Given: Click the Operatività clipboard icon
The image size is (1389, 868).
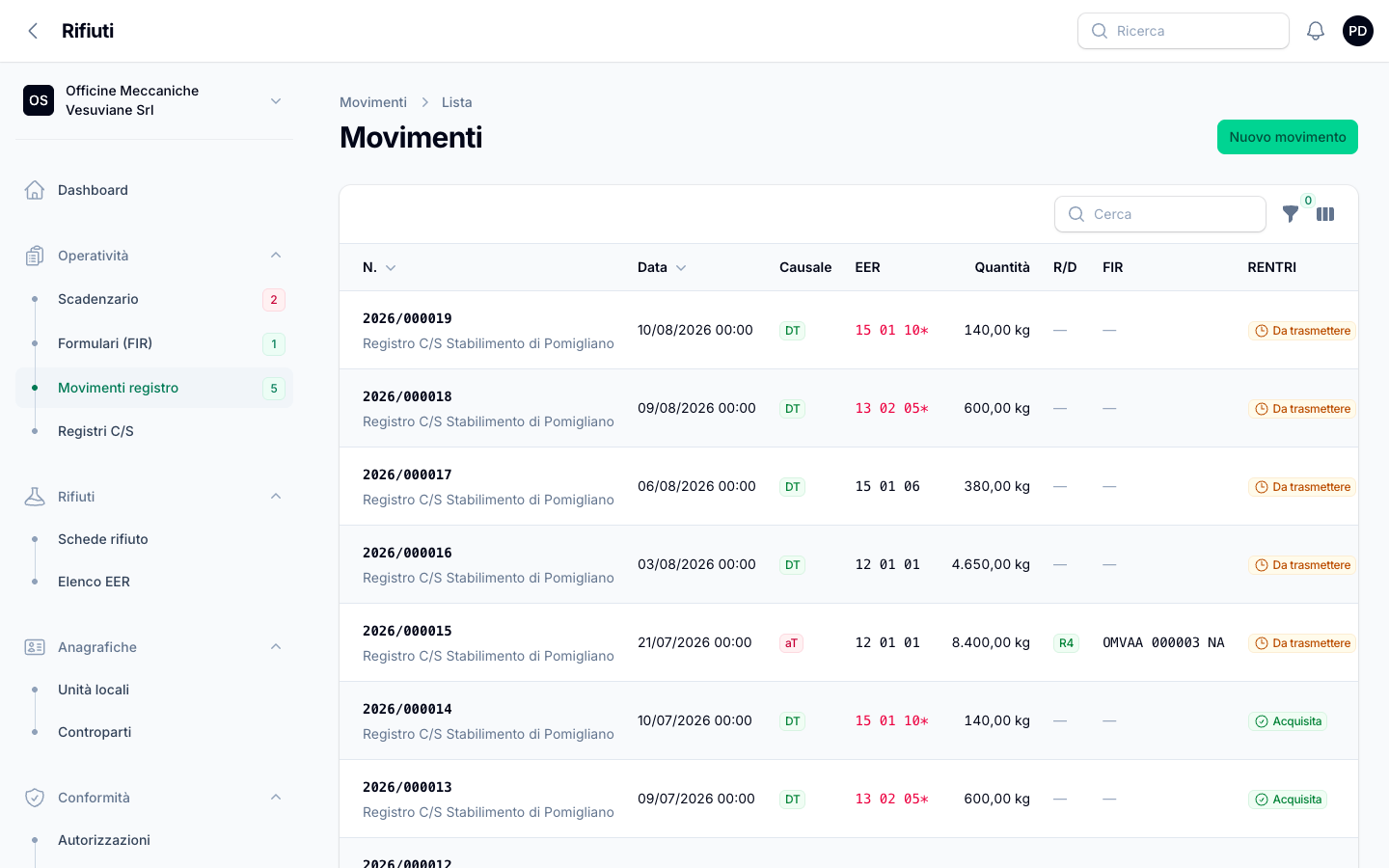Looking at the screenshot, I should click(35, 256).
